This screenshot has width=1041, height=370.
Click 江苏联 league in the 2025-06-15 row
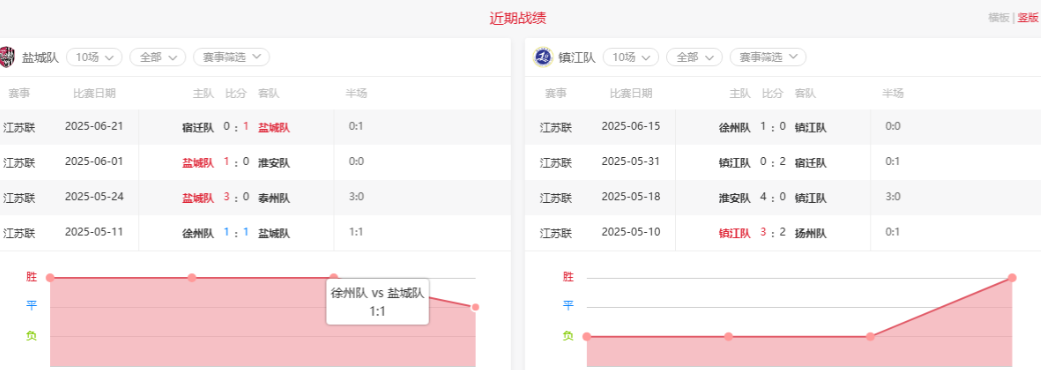pyautogui.click(x=556, y=128)
